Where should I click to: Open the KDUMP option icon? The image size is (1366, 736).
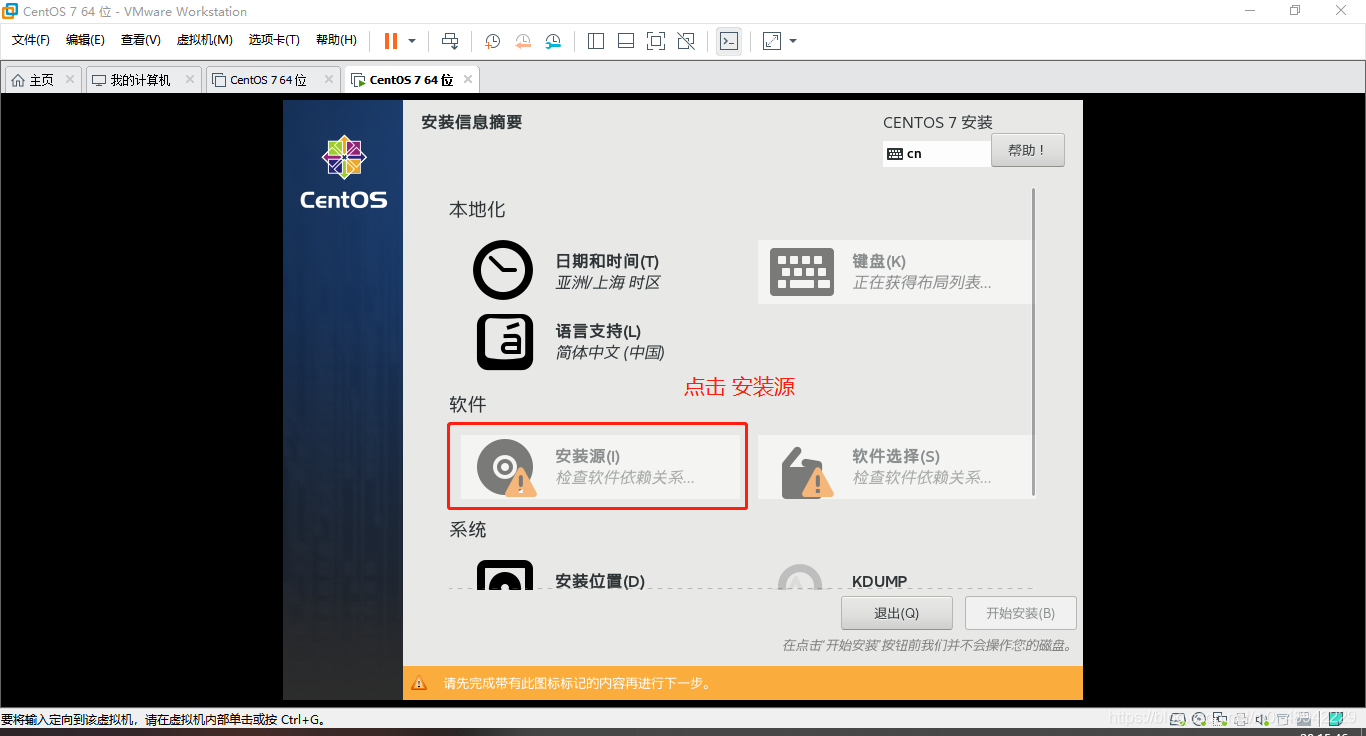[800, 577]
